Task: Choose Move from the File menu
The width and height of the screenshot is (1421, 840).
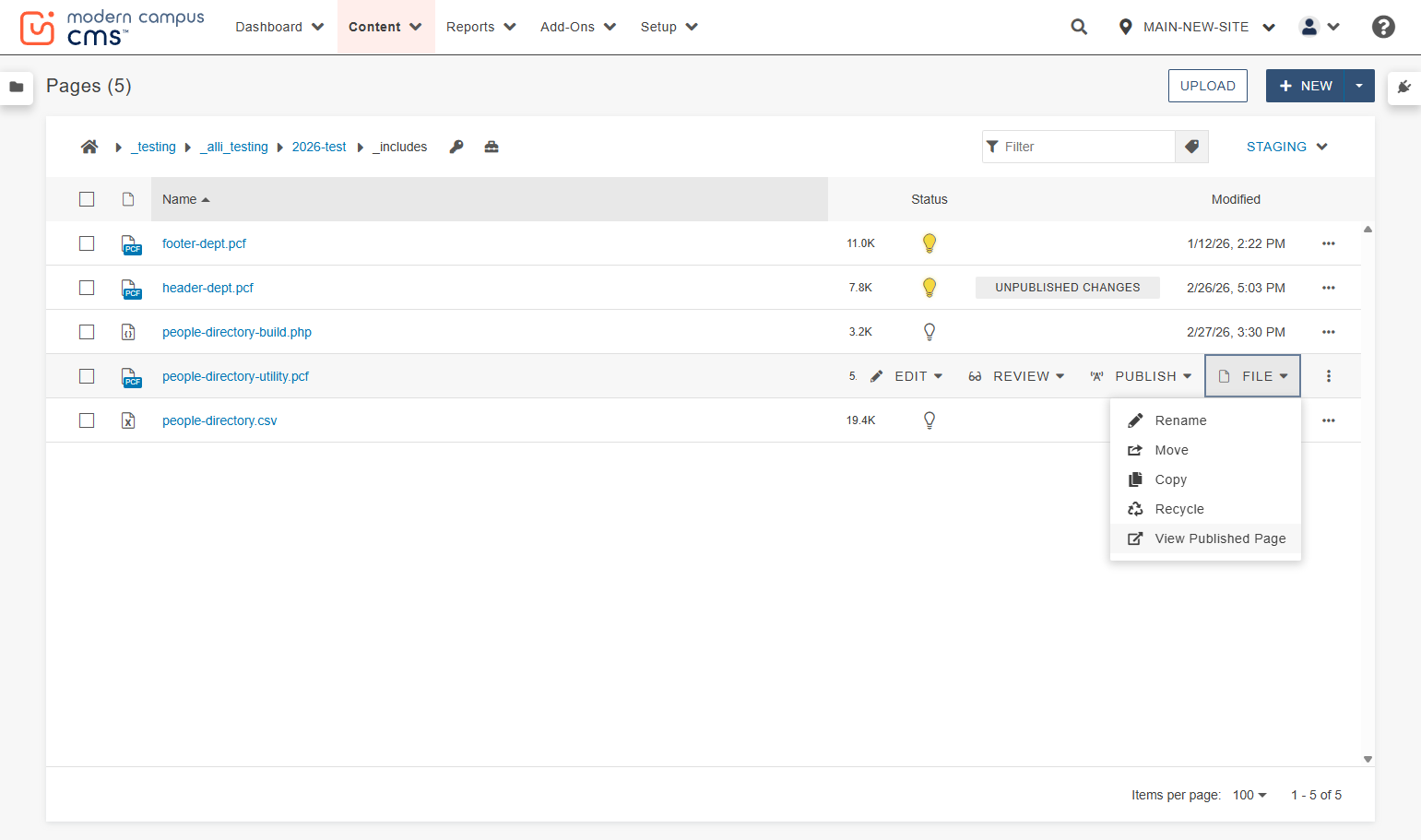Action: (x=1205, y=450)
